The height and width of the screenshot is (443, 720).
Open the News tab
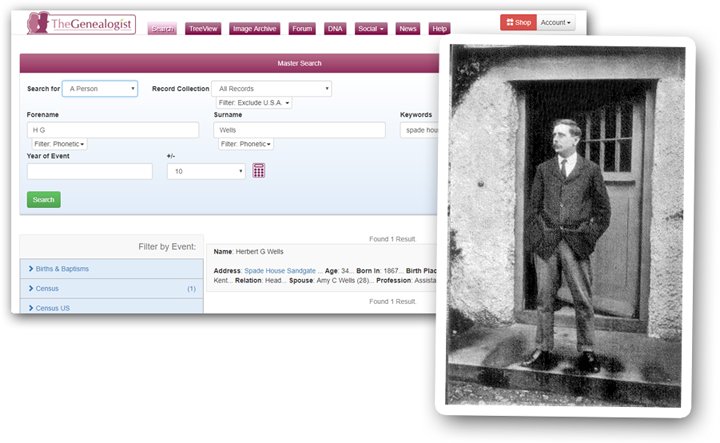[408, 28]
